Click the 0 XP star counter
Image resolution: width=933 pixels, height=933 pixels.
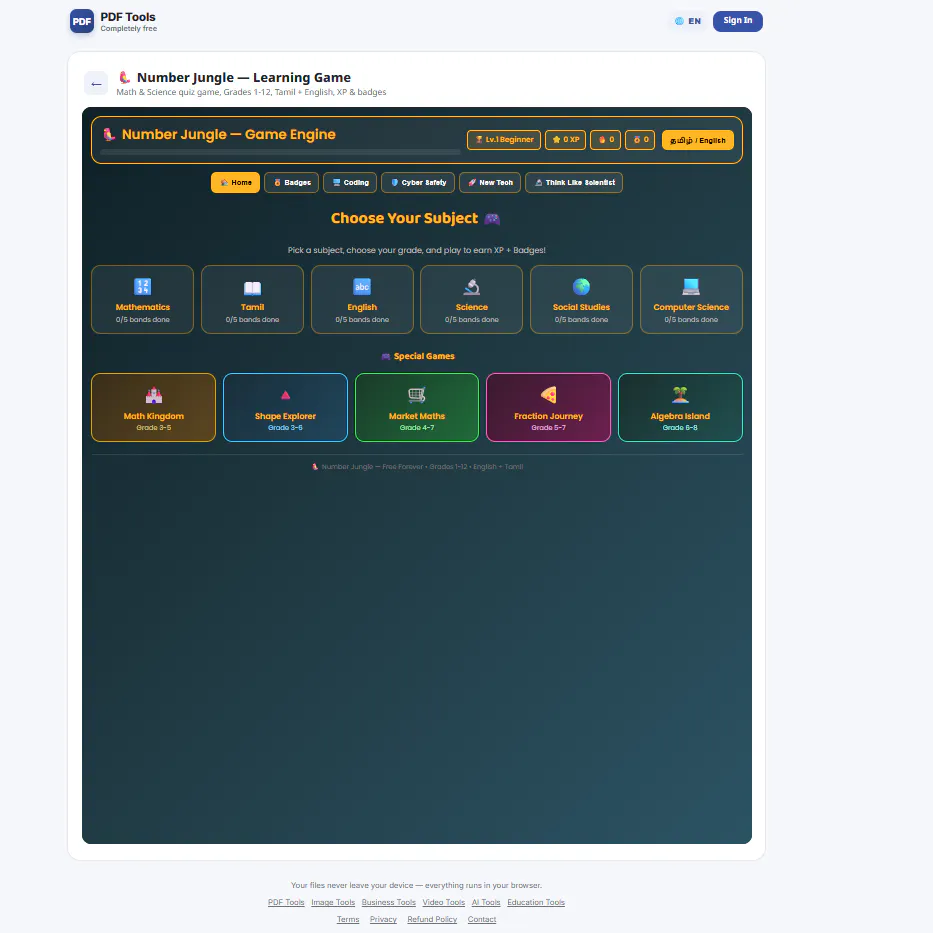tap(565, 140)
